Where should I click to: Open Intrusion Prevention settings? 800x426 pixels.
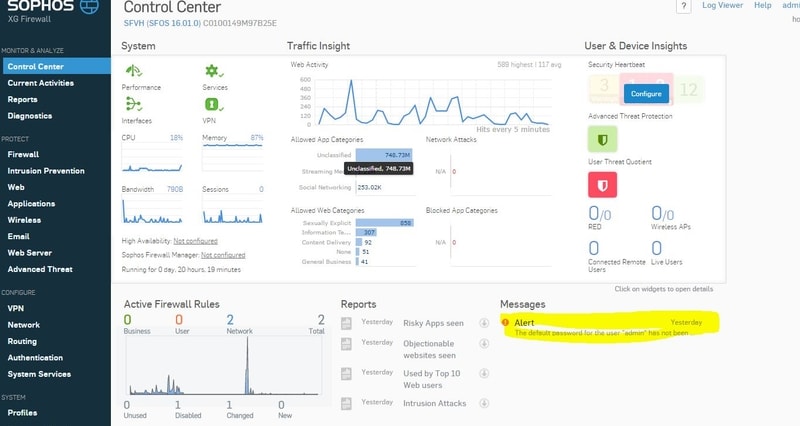point(46,171)
